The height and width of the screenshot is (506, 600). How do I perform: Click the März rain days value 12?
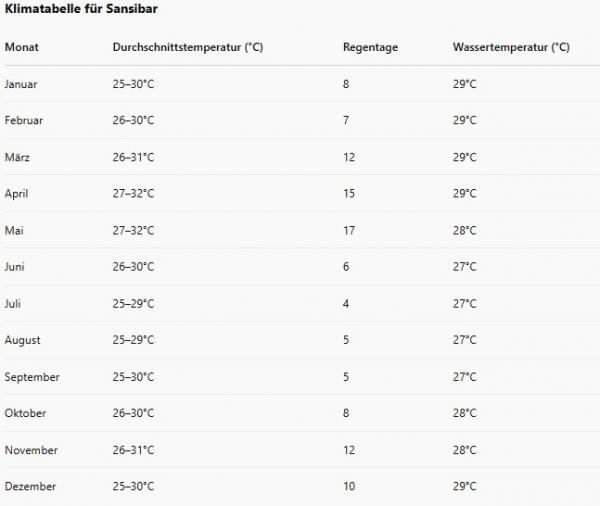349,157
